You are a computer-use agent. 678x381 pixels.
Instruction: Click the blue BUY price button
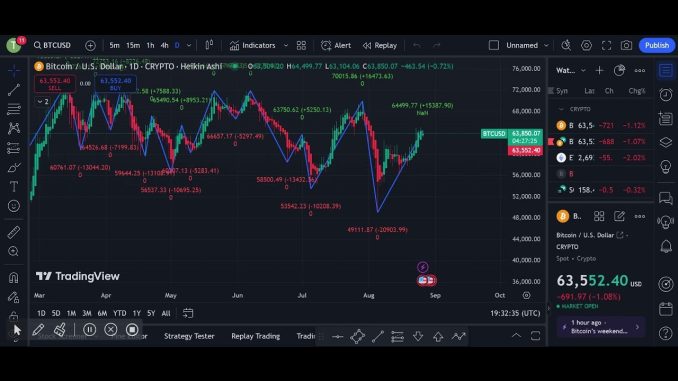[115, 84]
